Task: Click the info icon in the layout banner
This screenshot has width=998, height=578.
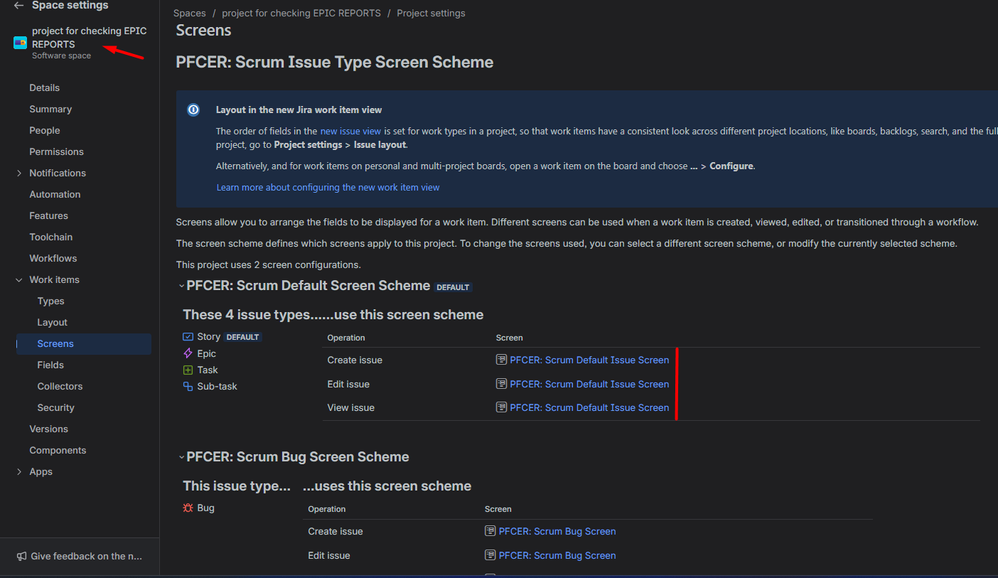Action: click(193, 109)
